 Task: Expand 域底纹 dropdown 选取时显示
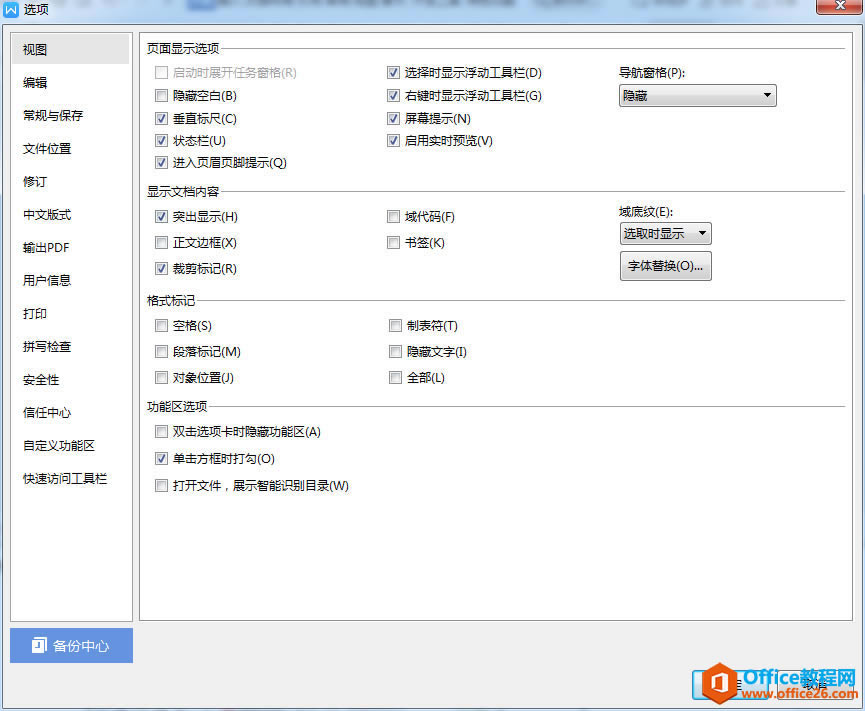pos(665,234)
